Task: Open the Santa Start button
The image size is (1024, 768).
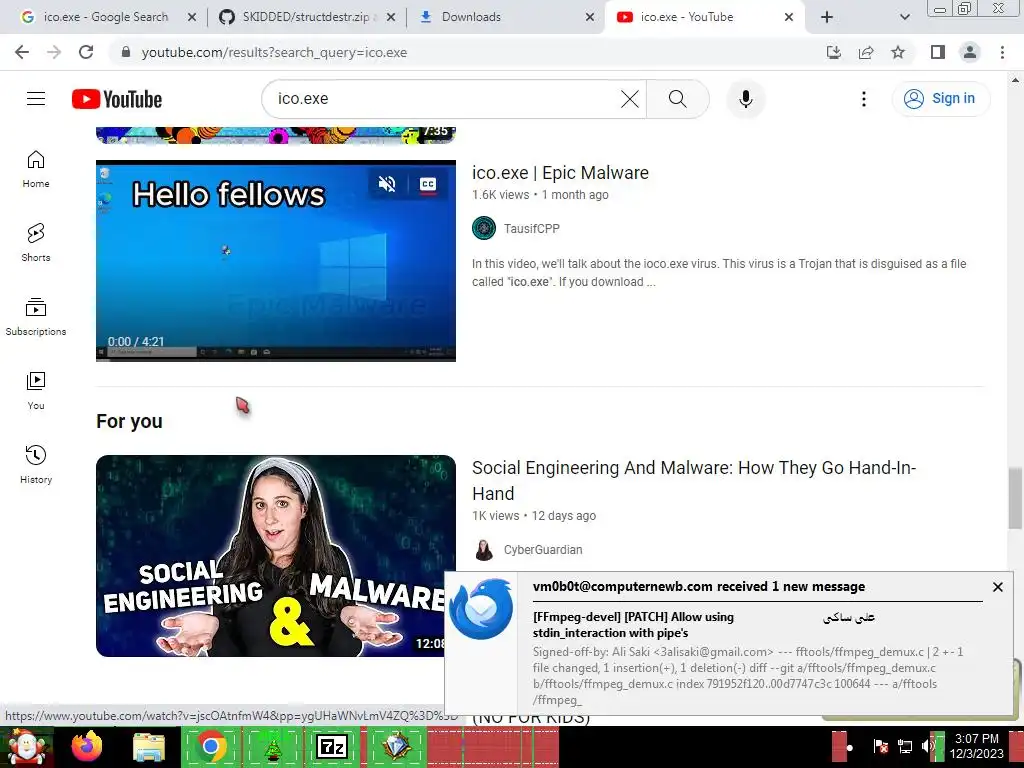Action: coord(27,747)
